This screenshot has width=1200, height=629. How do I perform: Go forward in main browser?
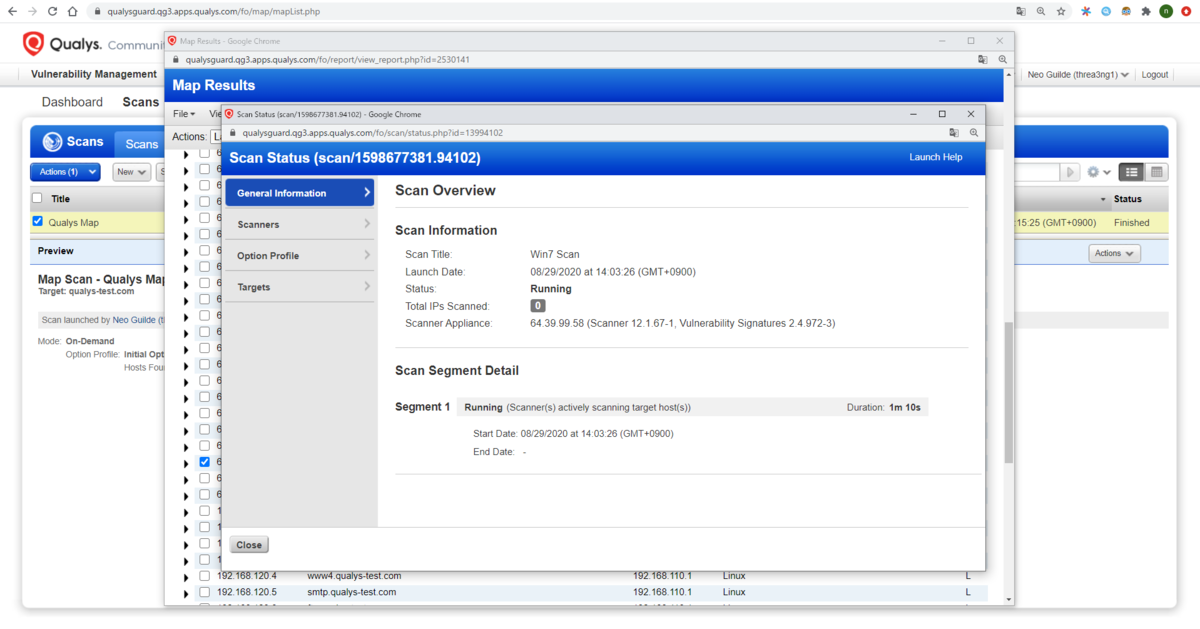pos(32,12)
